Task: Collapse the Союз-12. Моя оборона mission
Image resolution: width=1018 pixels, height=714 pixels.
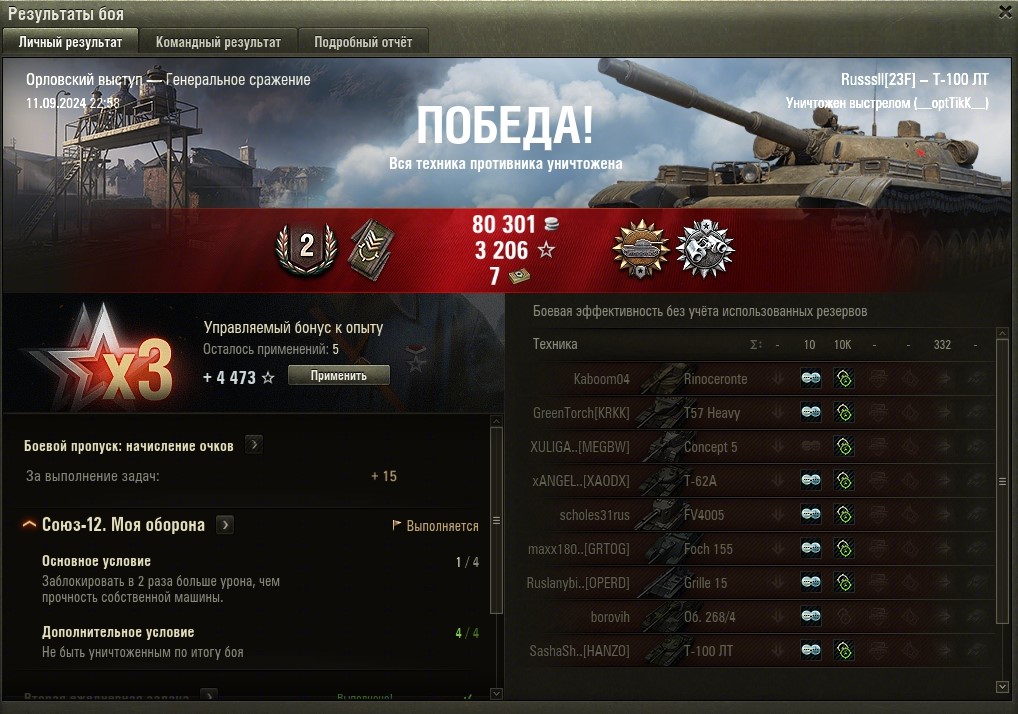Action: click(29, 524)
